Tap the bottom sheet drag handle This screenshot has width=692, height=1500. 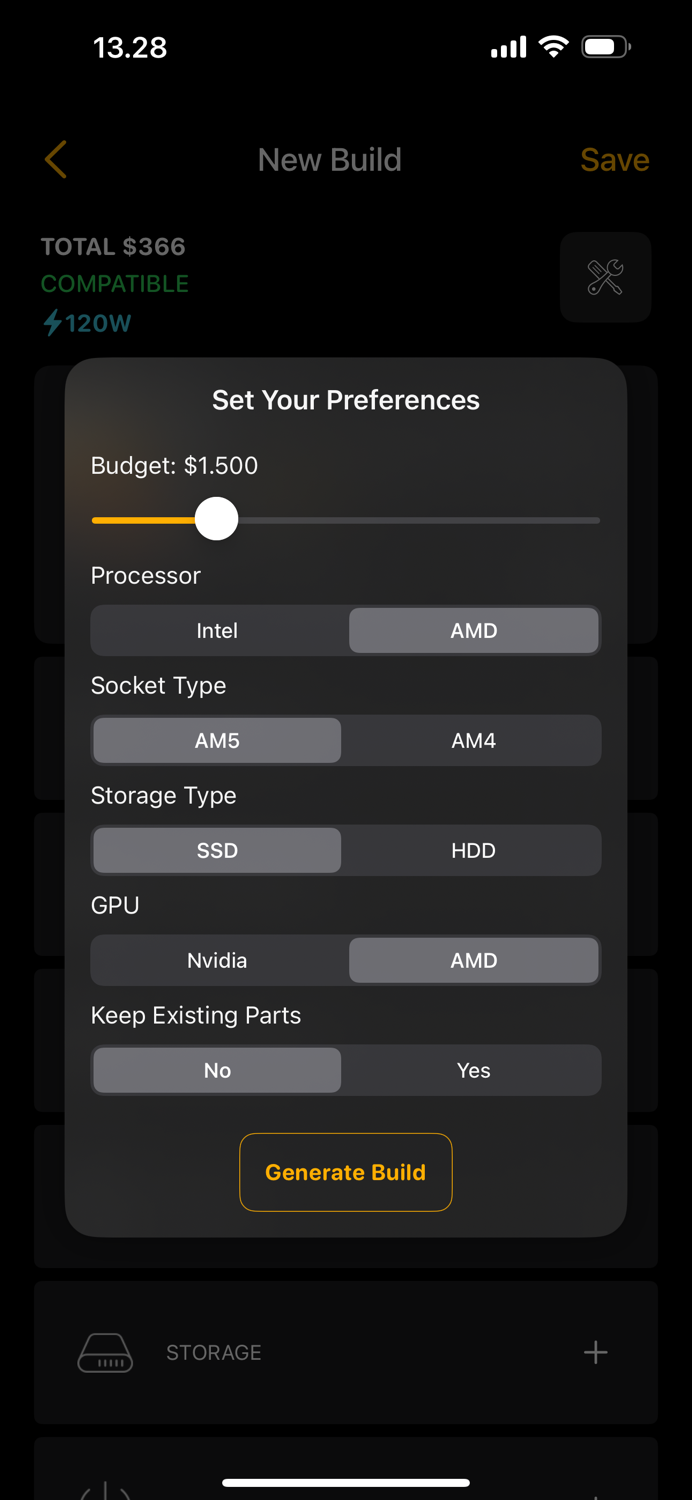tap(346, 1483)
